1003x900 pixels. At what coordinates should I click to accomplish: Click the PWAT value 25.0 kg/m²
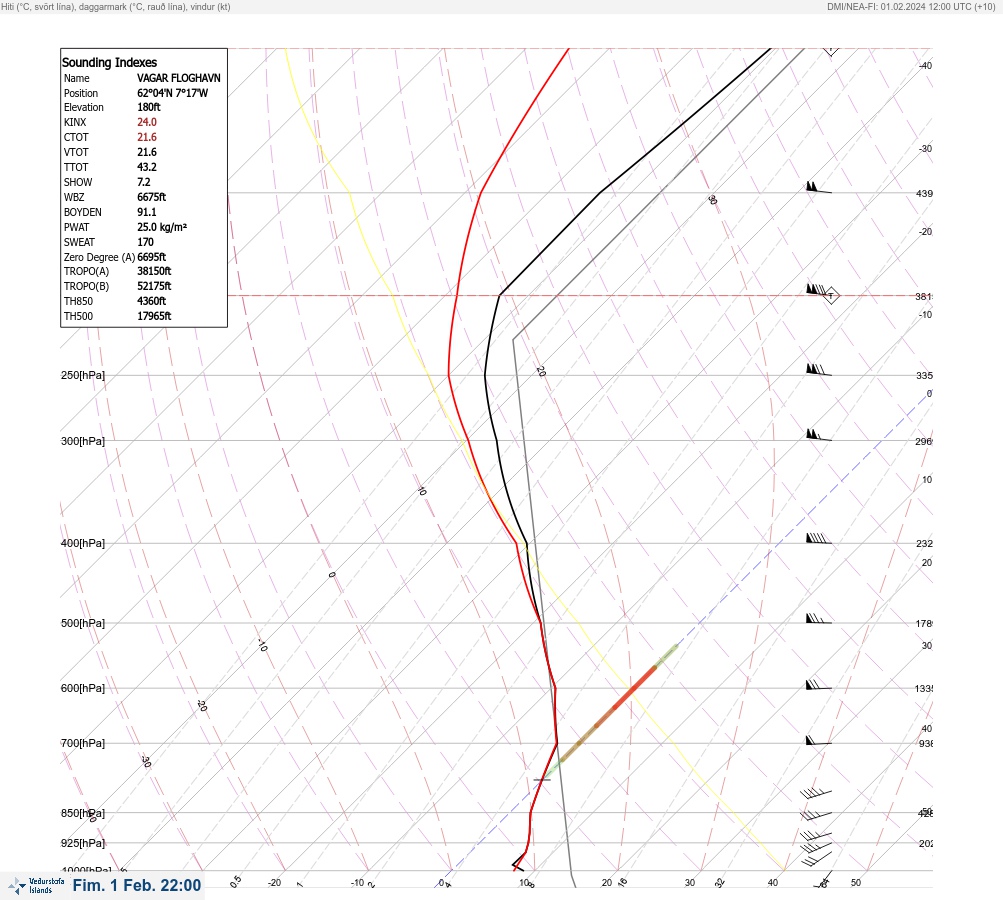tap(162, 227)
